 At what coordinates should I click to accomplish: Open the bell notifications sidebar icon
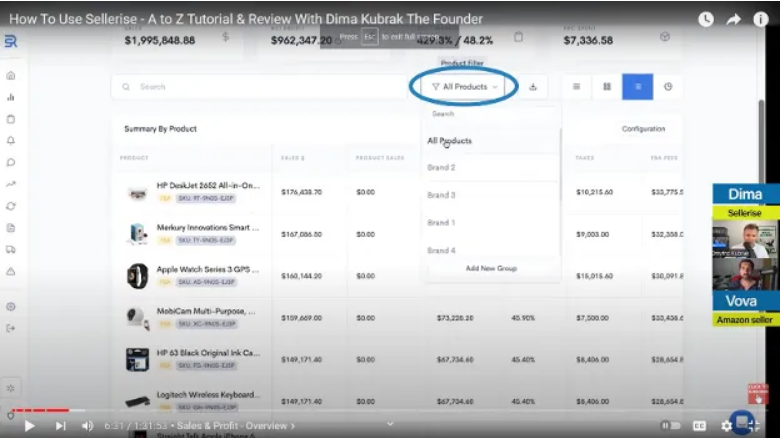pos(11,140)
